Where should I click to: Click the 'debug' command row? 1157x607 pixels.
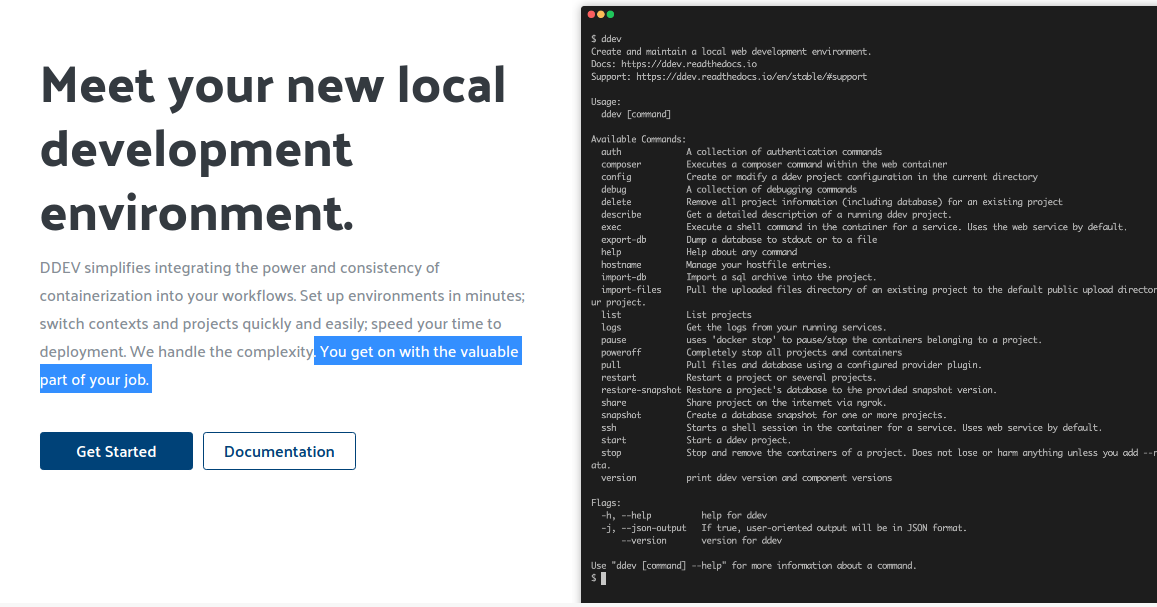(x=729, y=189)
